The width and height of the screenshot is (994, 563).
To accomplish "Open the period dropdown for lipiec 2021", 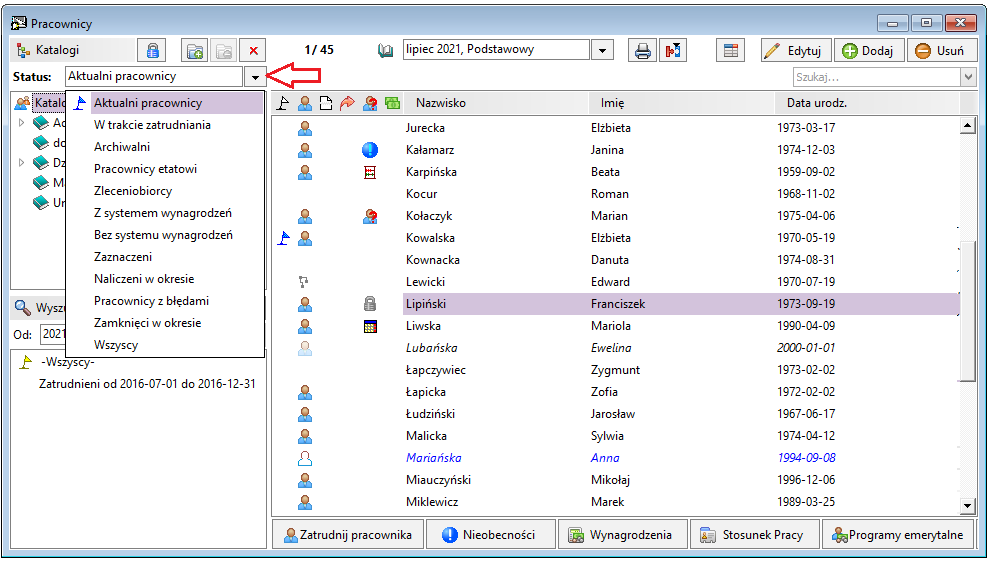I will pyautogui.click(x=603, y=50).
